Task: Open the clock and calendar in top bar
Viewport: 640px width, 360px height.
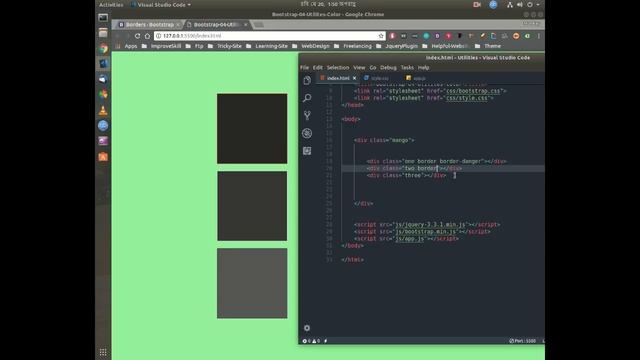Action: 329,4
